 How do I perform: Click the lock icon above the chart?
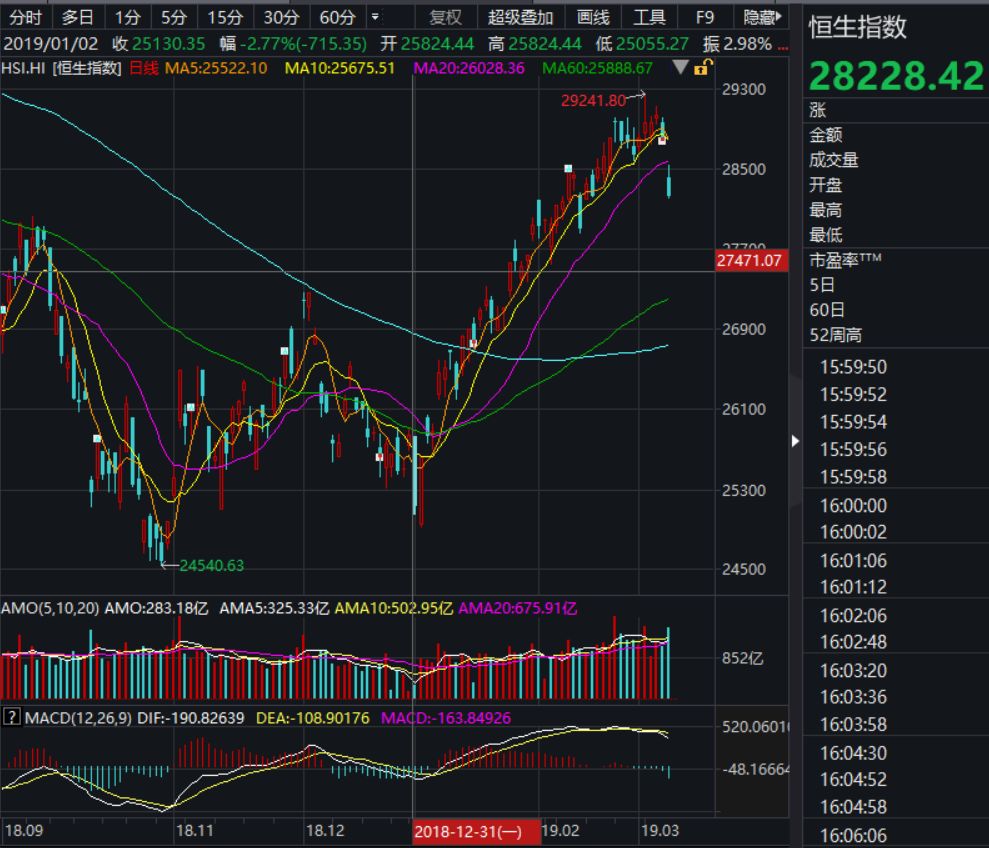(x=703, y=68)
